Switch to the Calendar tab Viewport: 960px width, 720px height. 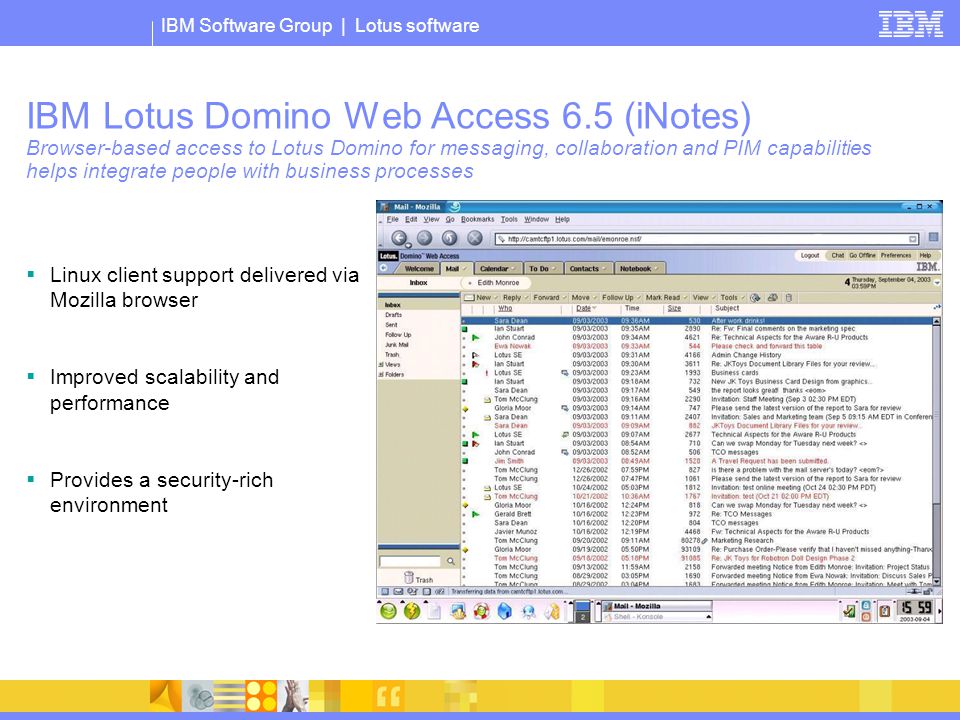click(497, 268)
